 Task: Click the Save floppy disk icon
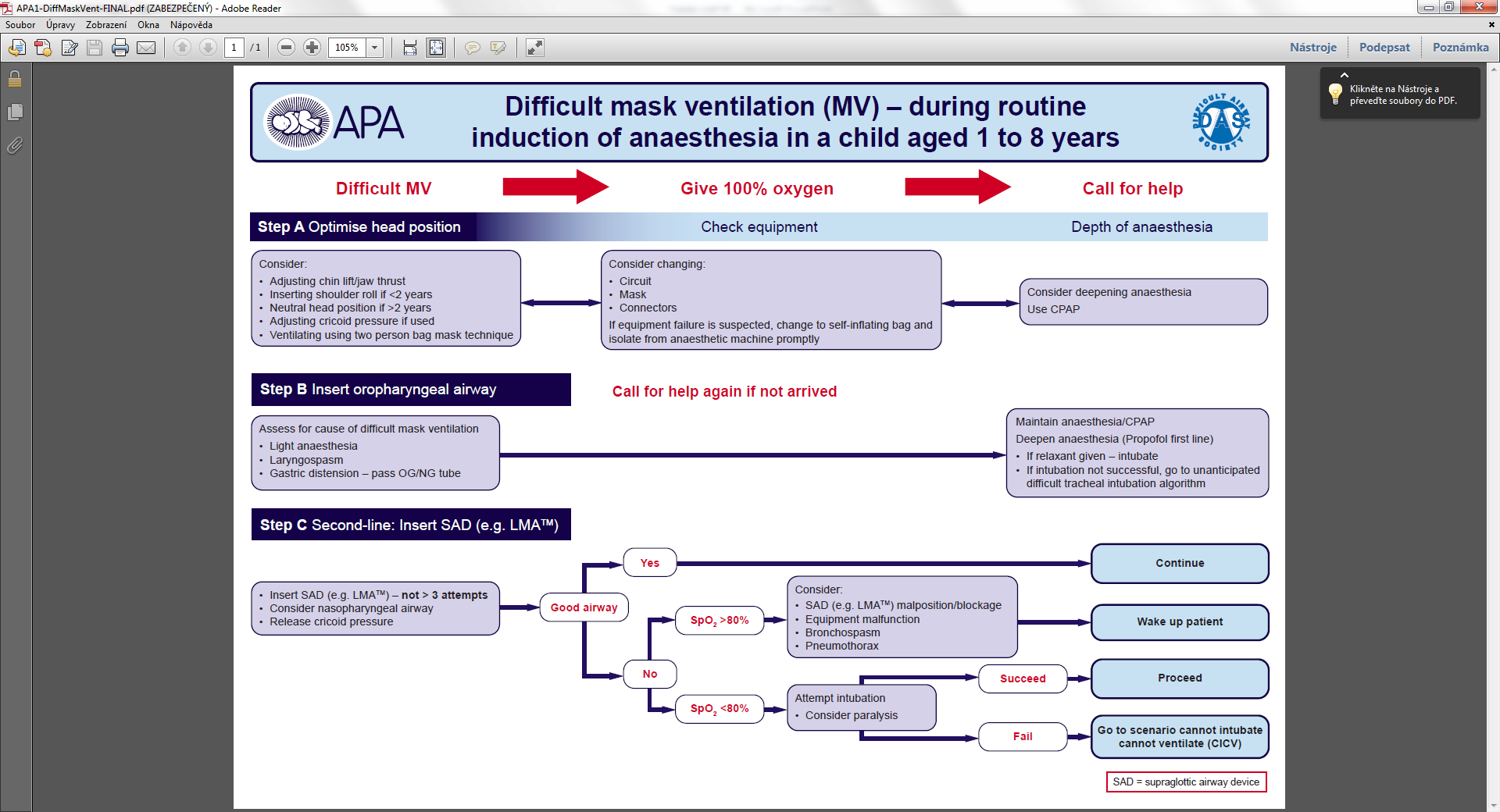(x=95, y=48)
